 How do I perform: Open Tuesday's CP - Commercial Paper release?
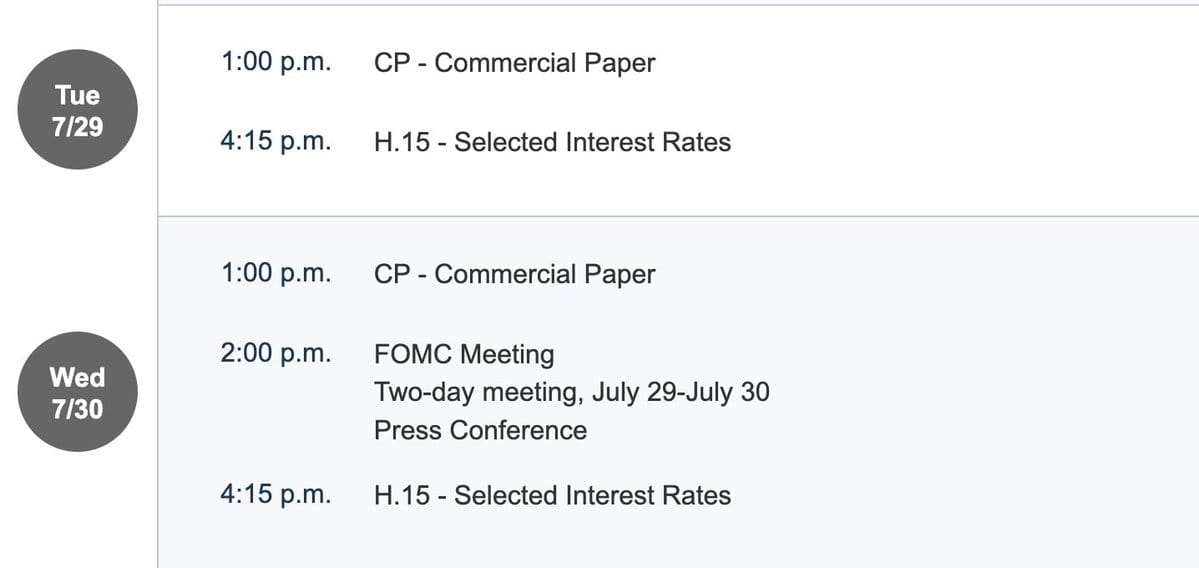click(x=515, y=63)
